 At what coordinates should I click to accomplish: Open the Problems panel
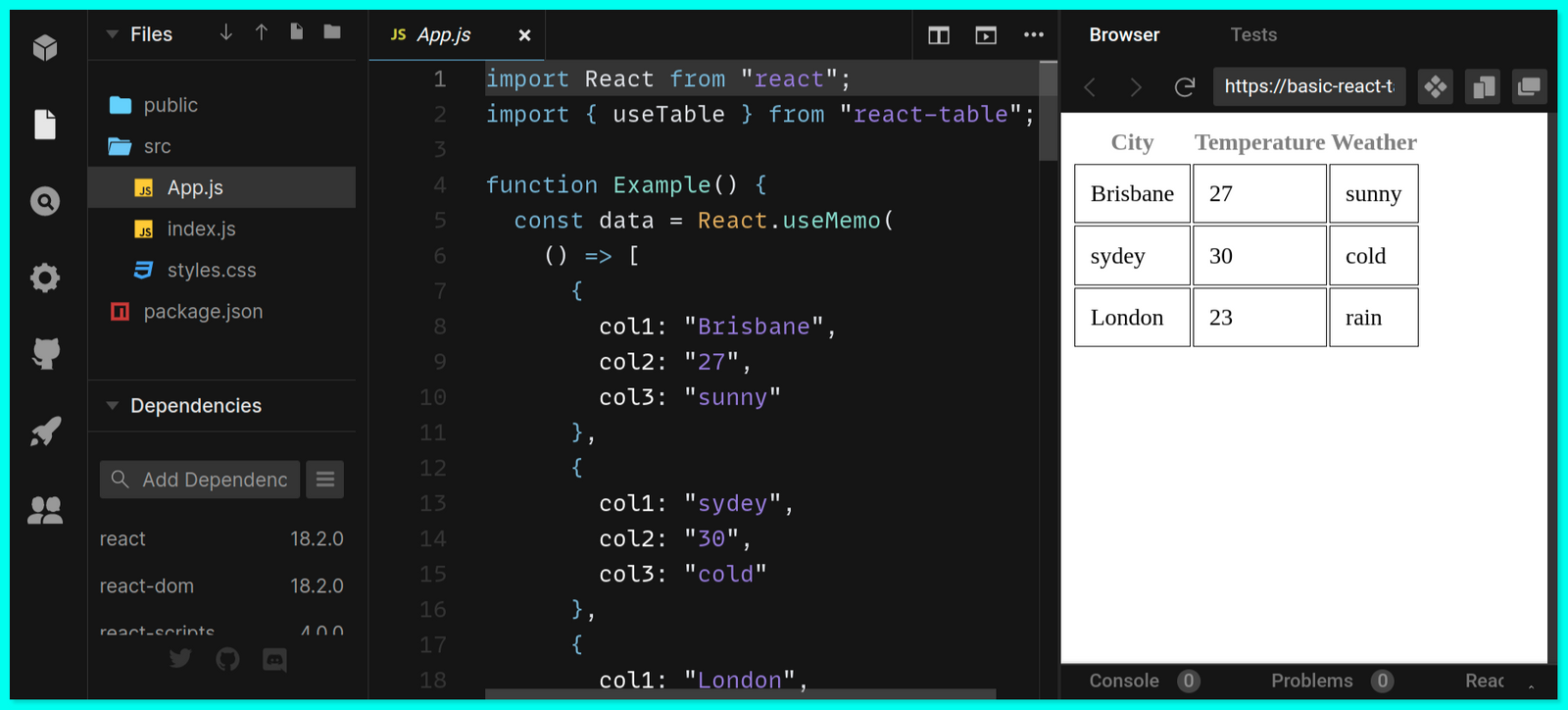[x=1311, y=681]
